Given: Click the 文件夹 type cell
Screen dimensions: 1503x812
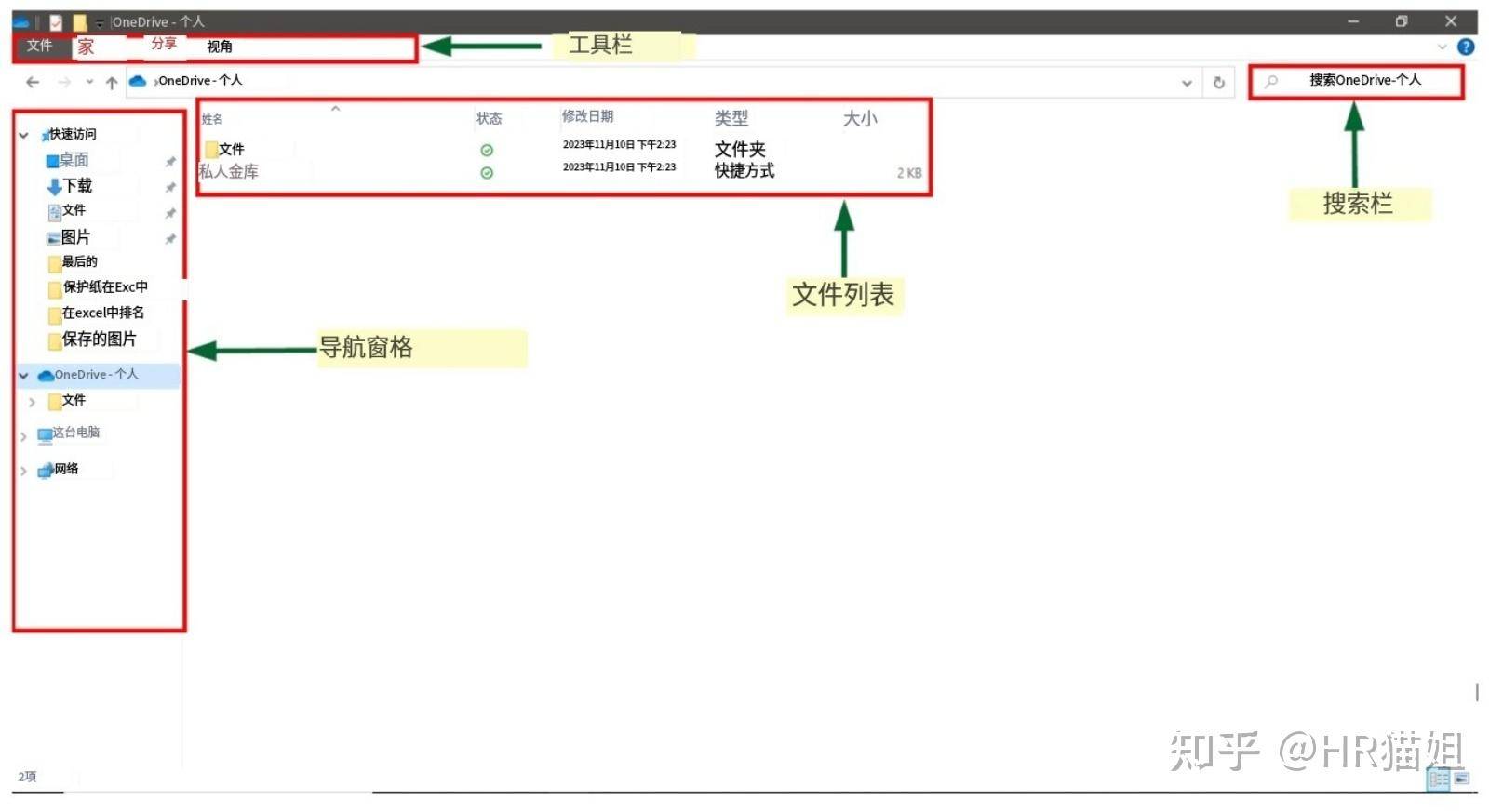Looking at the screenshot, I should tap(740, 150).
